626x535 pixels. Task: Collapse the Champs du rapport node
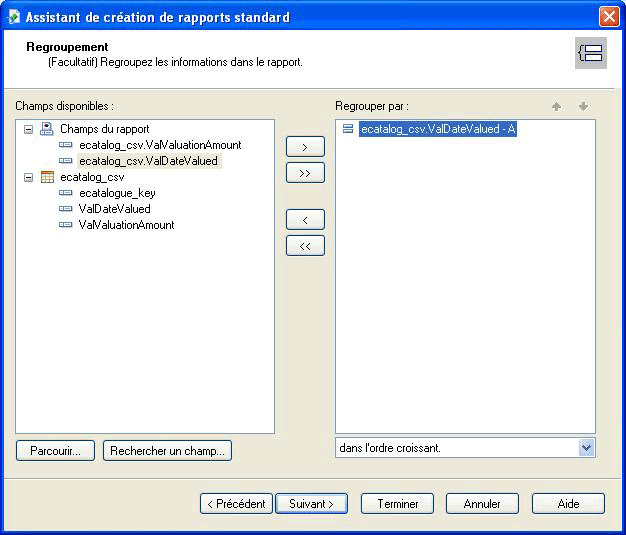[x=28, y=129]
